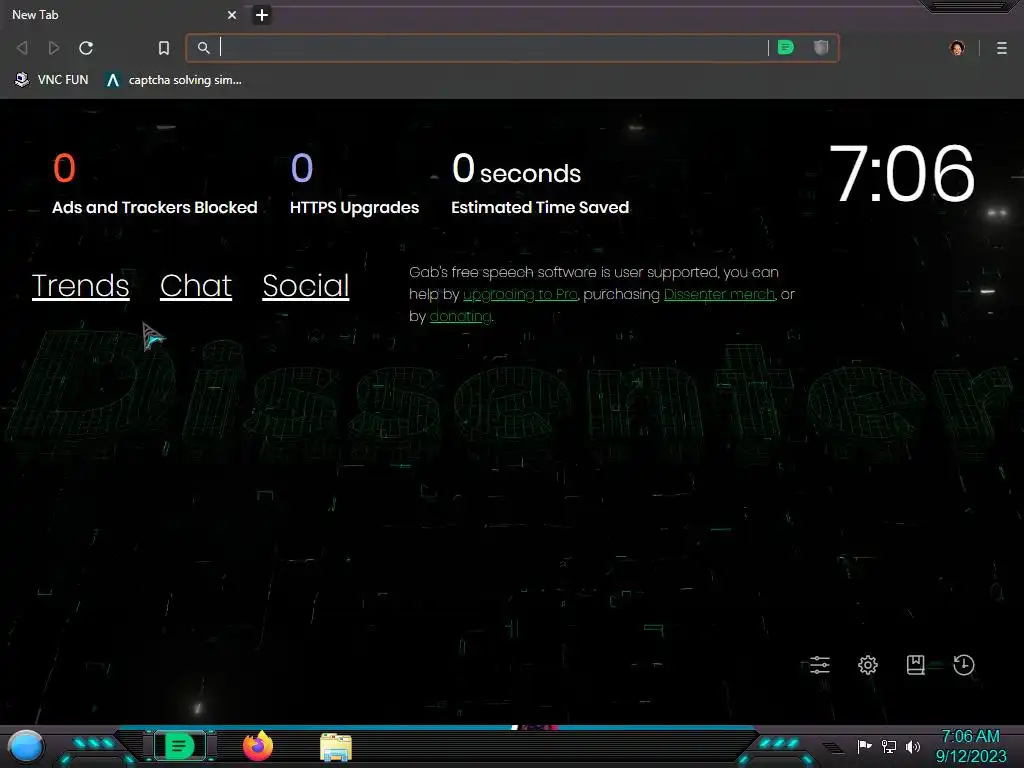
Task: Open the Chat link
Action: click(x=196, y=286)
